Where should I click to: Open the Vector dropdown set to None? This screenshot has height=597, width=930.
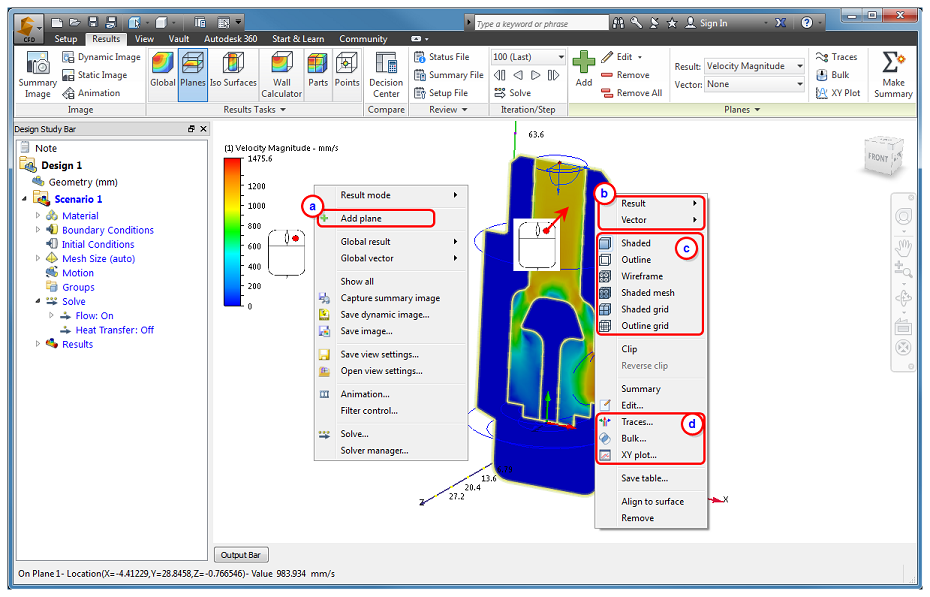click(x=754, y=84)
